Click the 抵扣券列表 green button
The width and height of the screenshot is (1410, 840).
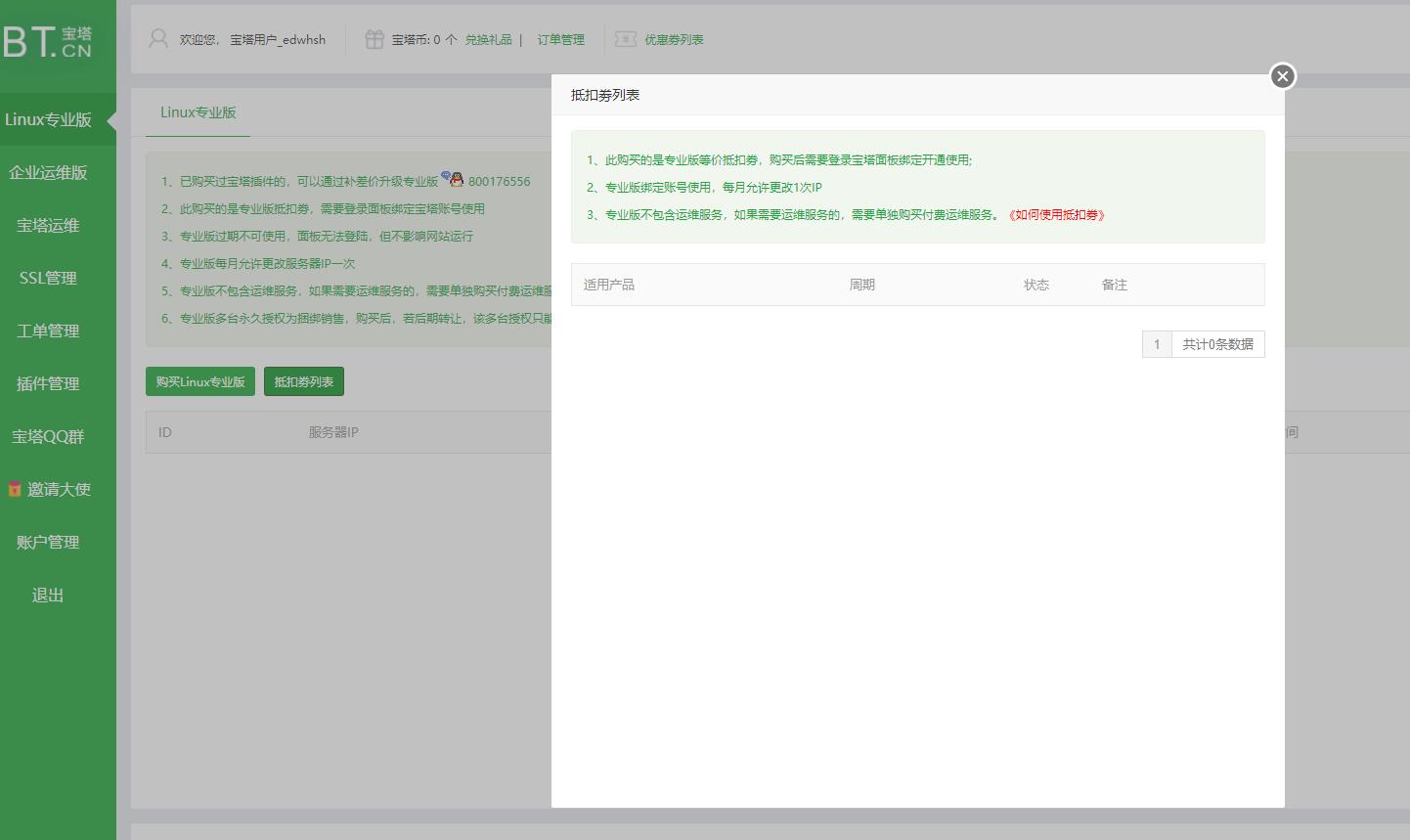pyautogui.click(x=304, y=381)
